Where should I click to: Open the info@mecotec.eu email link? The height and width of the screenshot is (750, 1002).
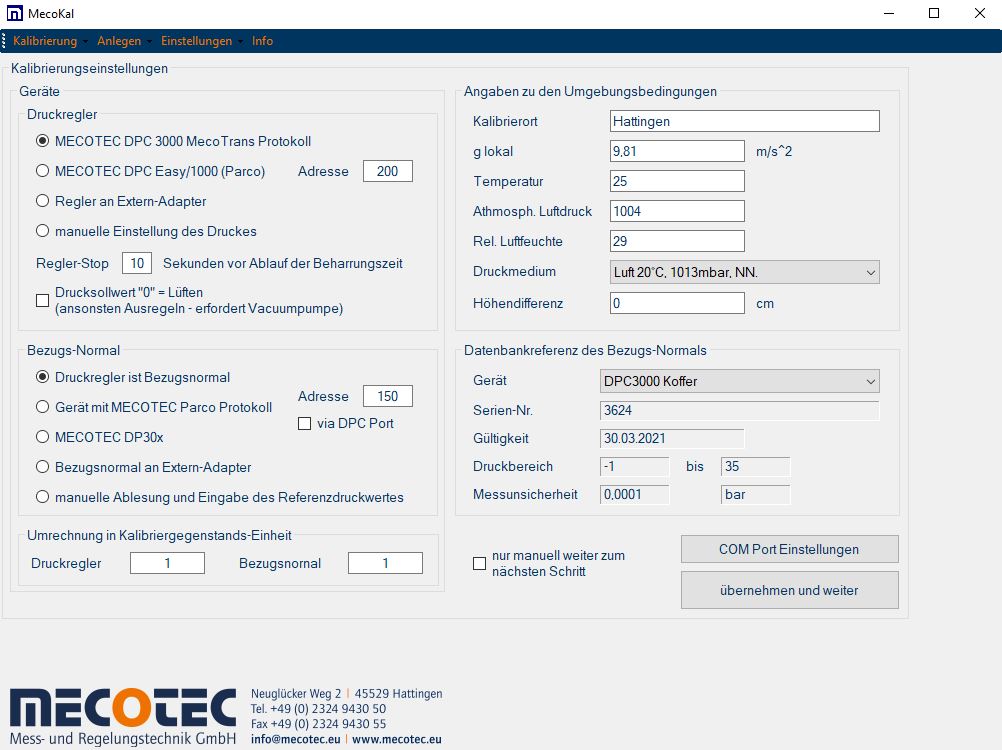(295, 740)
